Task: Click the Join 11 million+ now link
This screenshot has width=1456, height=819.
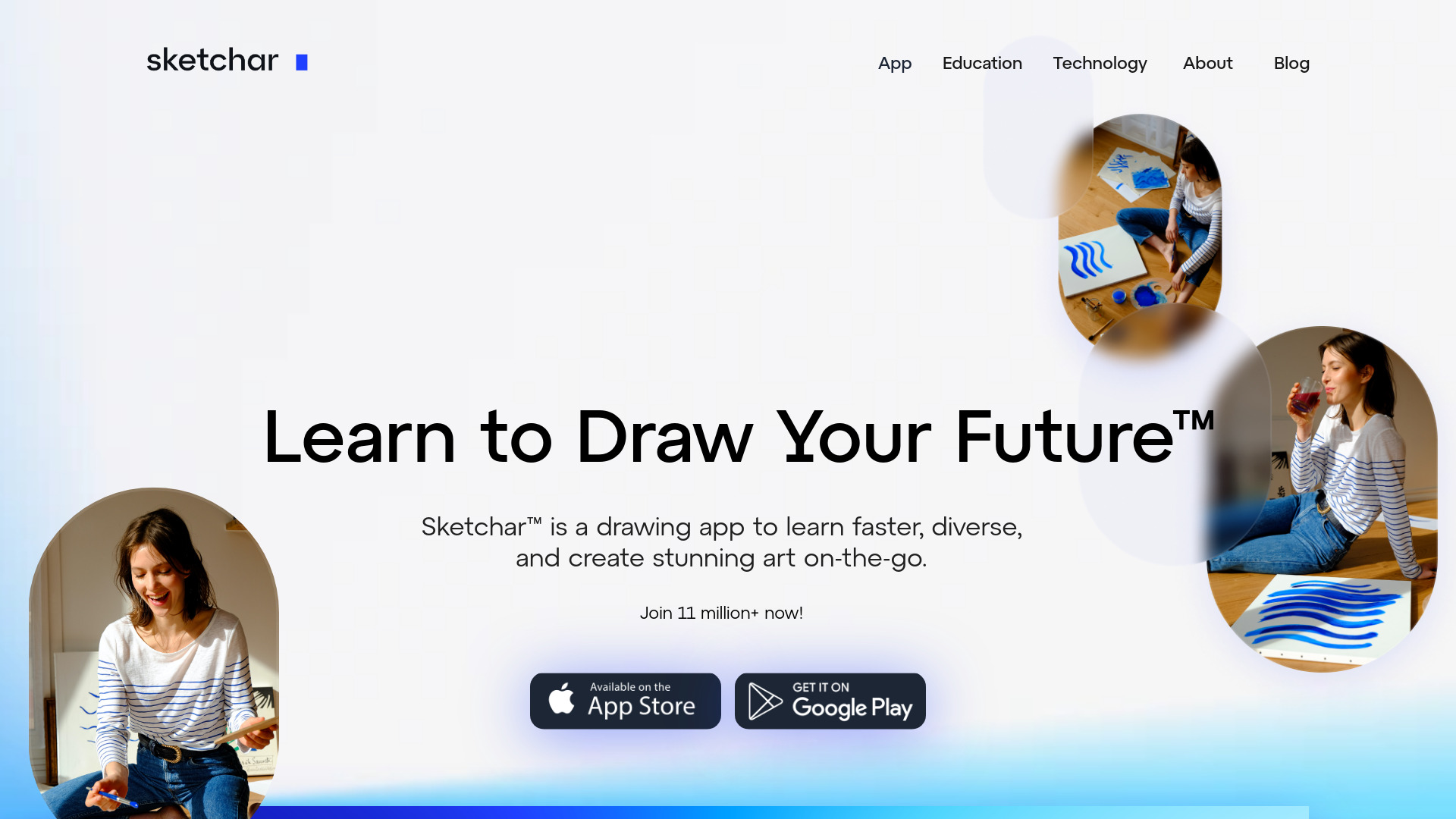Action: click(x=722, y=613)
